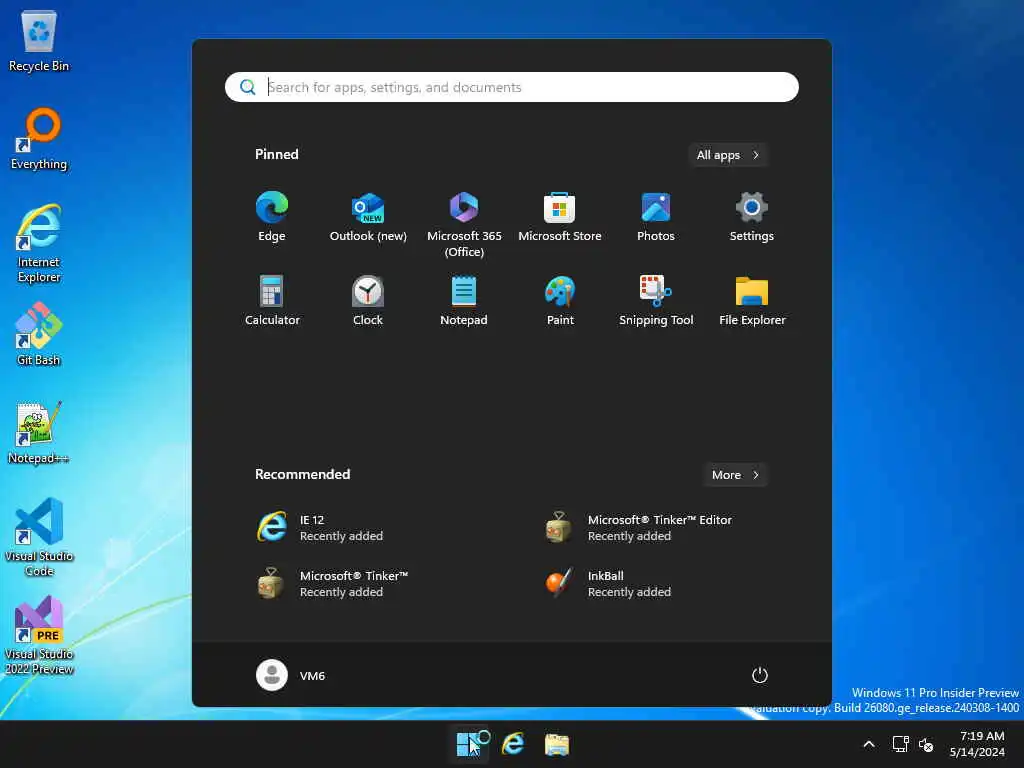Click the Pinned section heading
This screenshot has height=768, width=1024.
[x=276, y=154]
